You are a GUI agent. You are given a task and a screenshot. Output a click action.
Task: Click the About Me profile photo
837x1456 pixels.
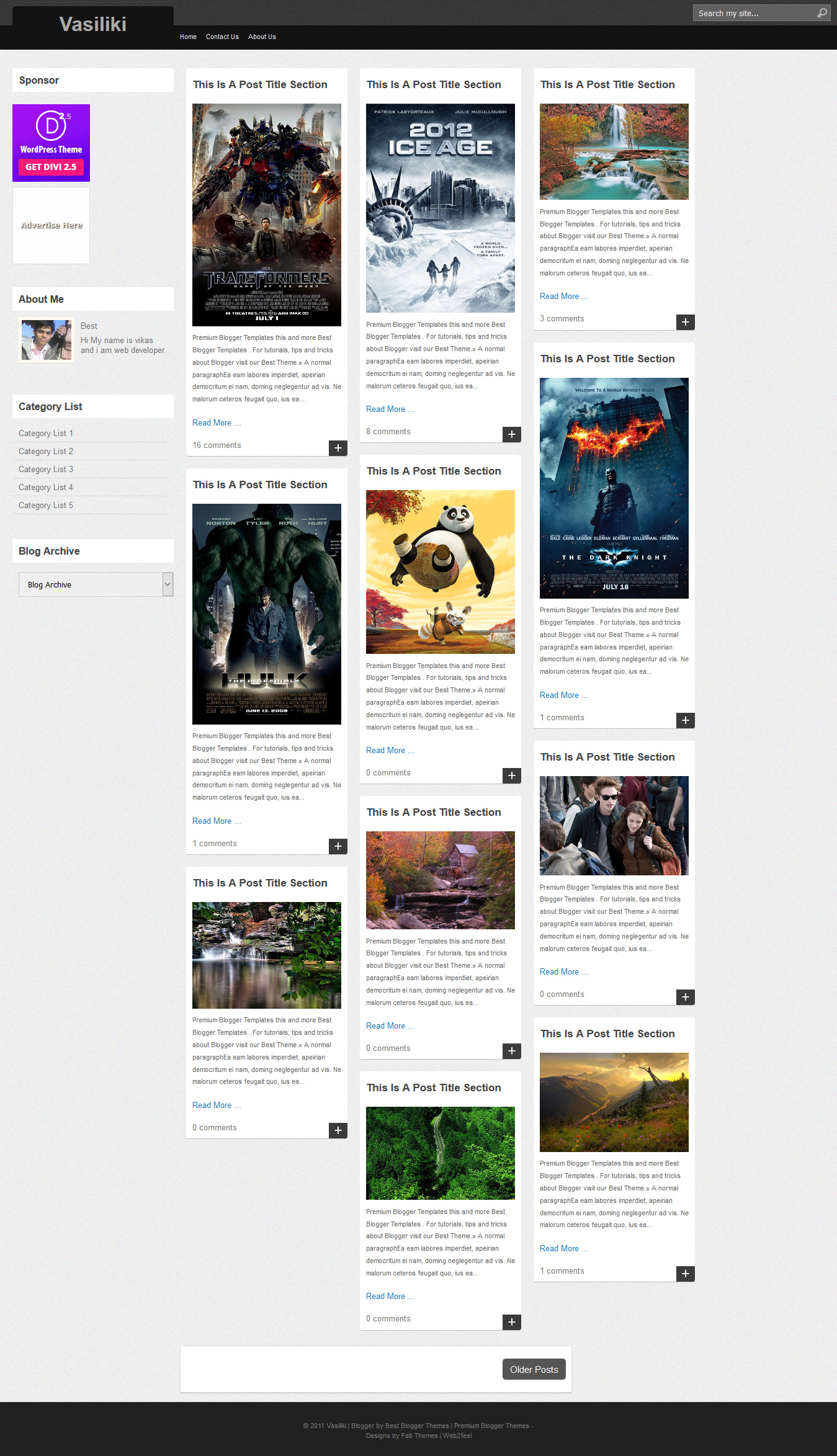pyautogui.click(x=47, y=340)
